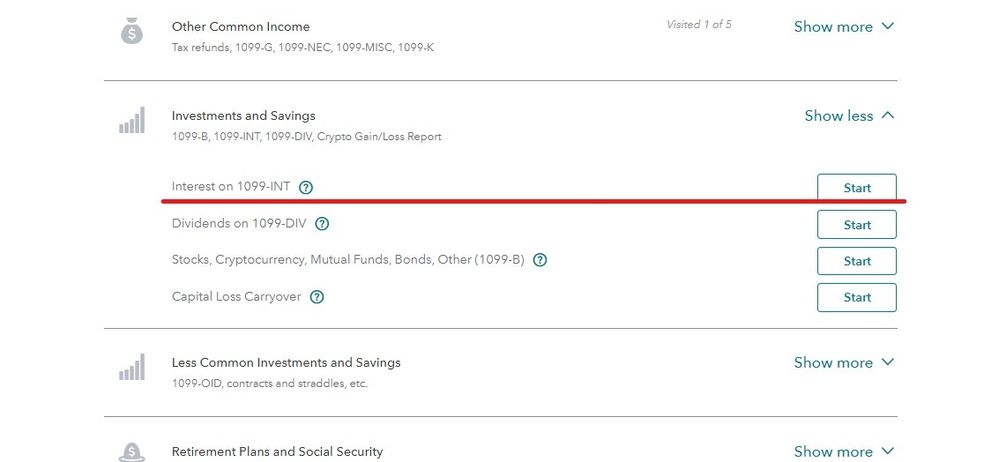
Task: Expand Less Common Investments and Savings section
Action: pos(844,363)
